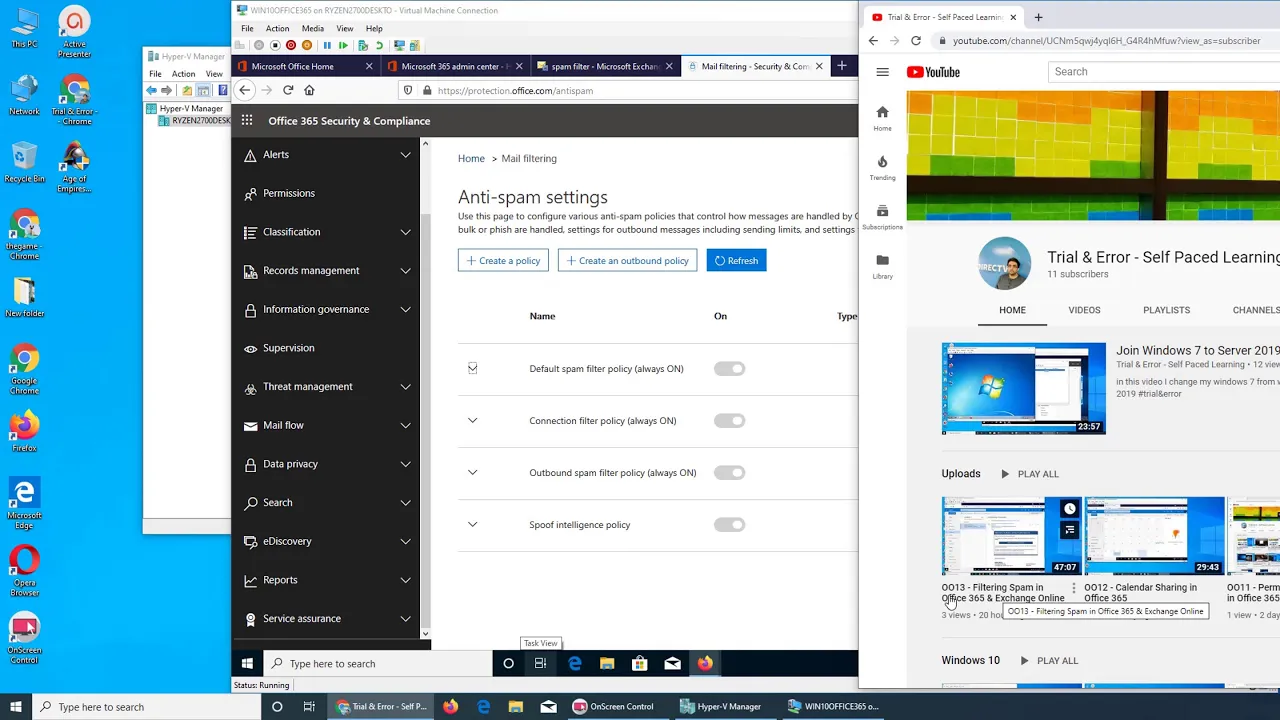Click the Turn Off icon in VM toolbar
The height and width of the screenshot is (720, 1280).
point(275,45)
